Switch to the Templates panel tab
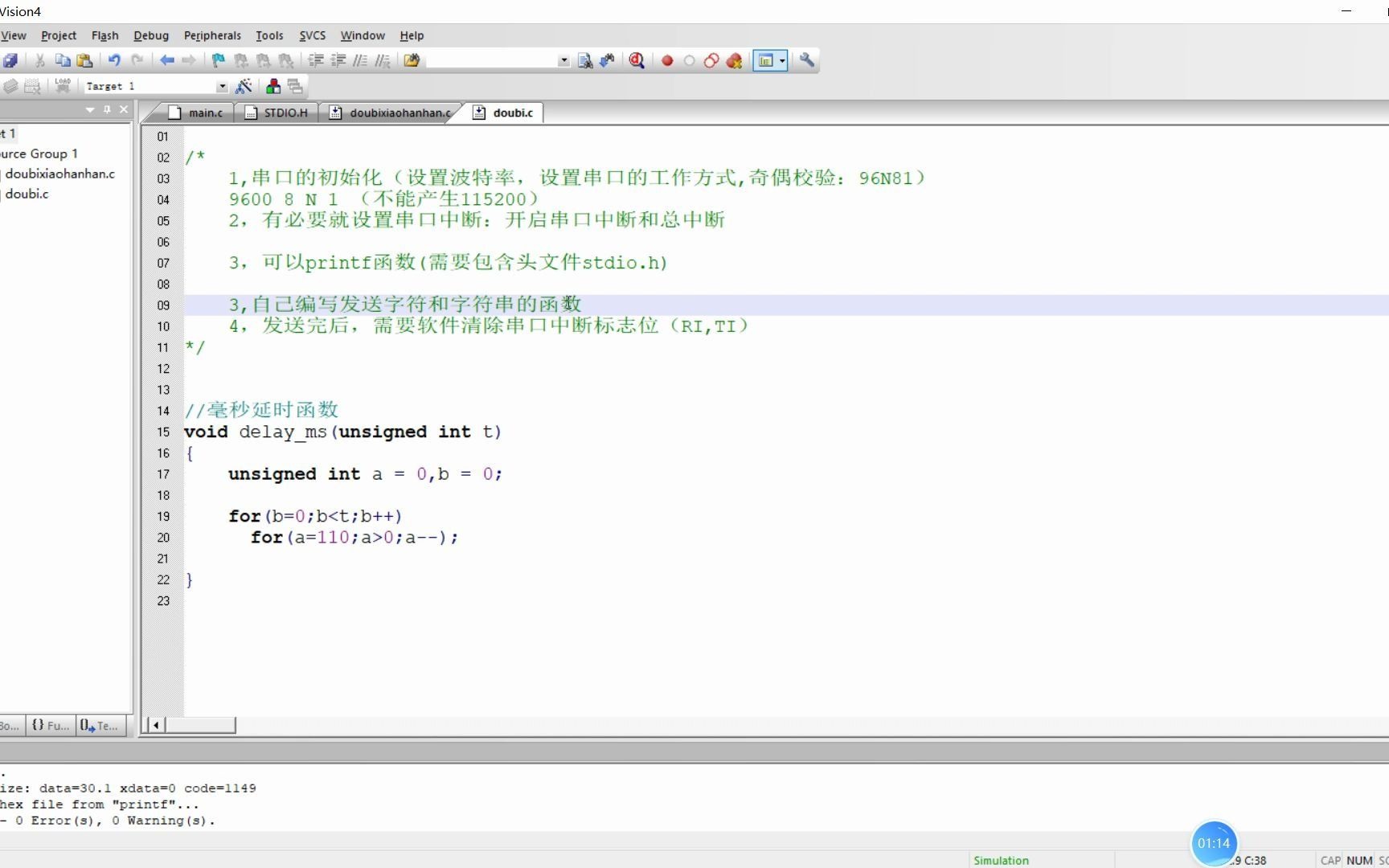This screenshot has width=1389, height=868. pyautogui.click(x=100, y=725)
